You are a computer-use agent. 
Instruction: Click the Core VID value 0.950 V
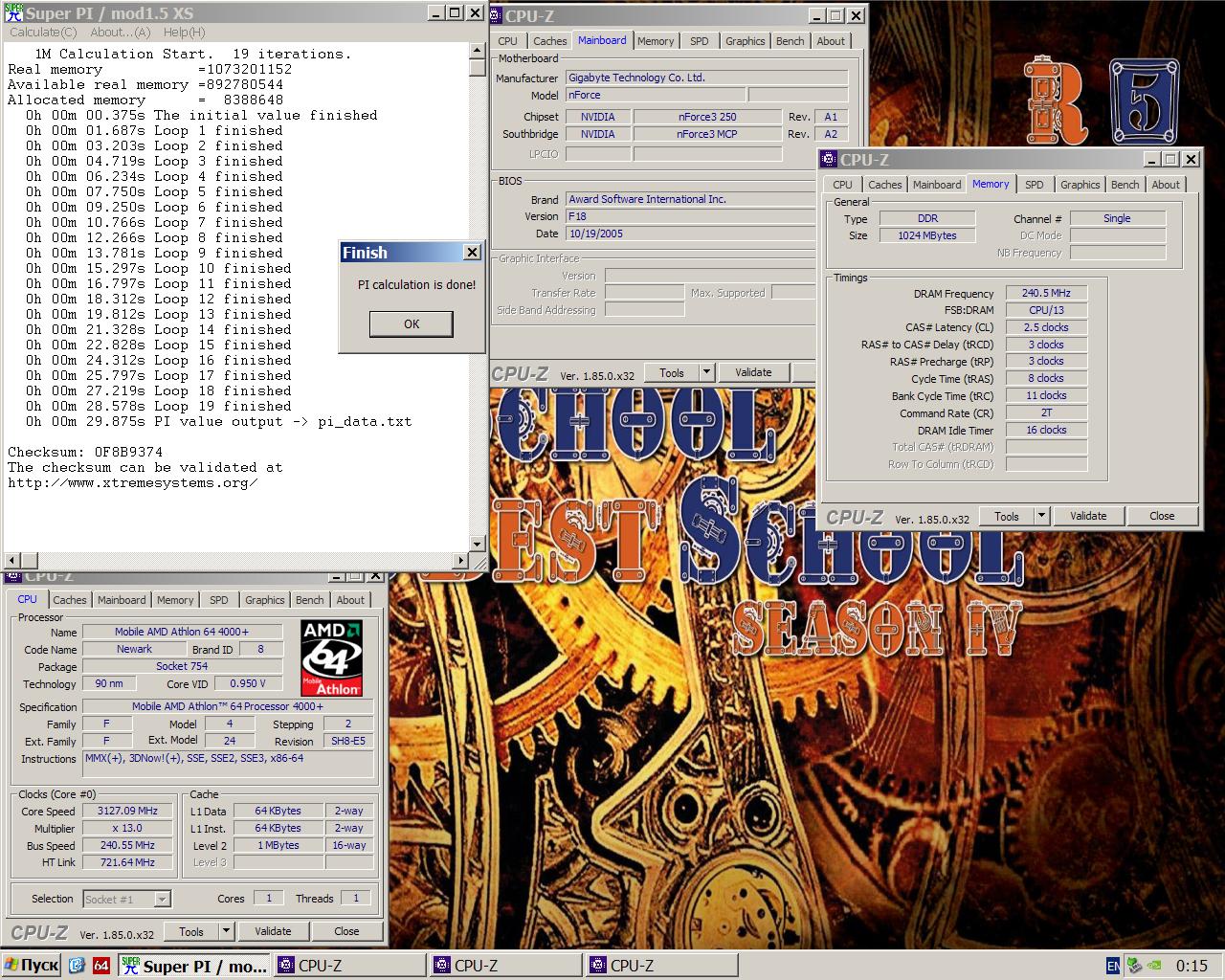tap(248, 684)
